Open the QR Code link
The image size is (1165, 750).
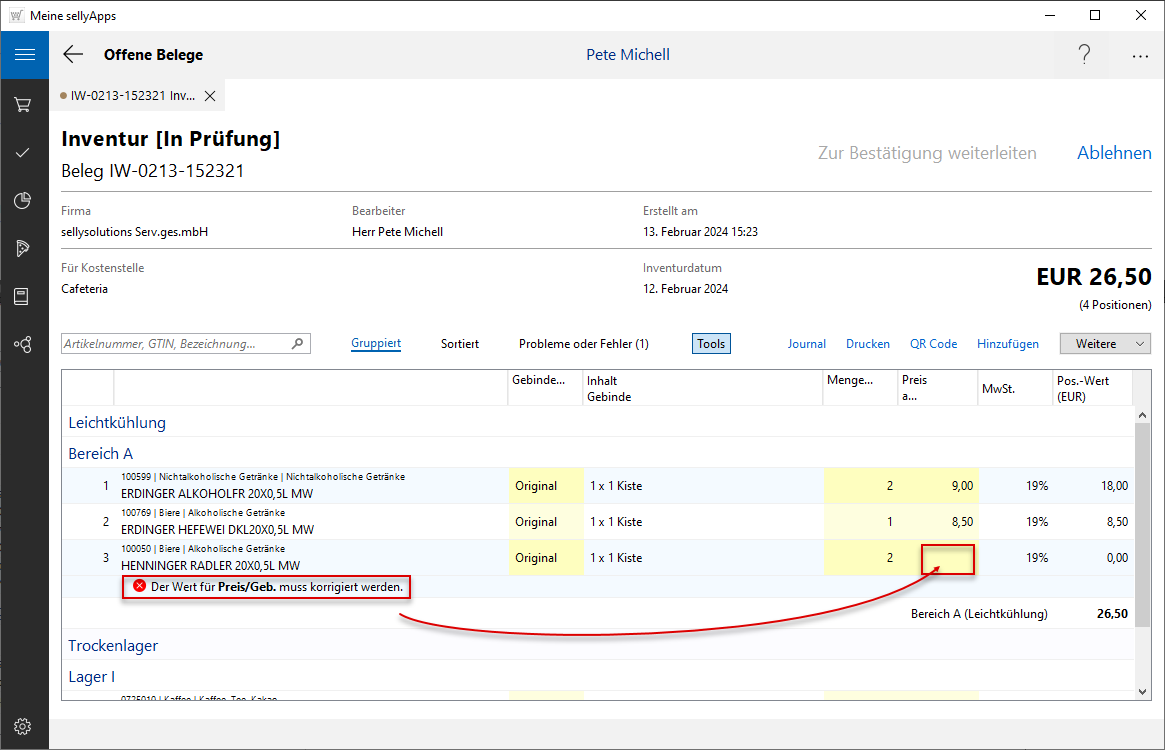coord(933,344)
